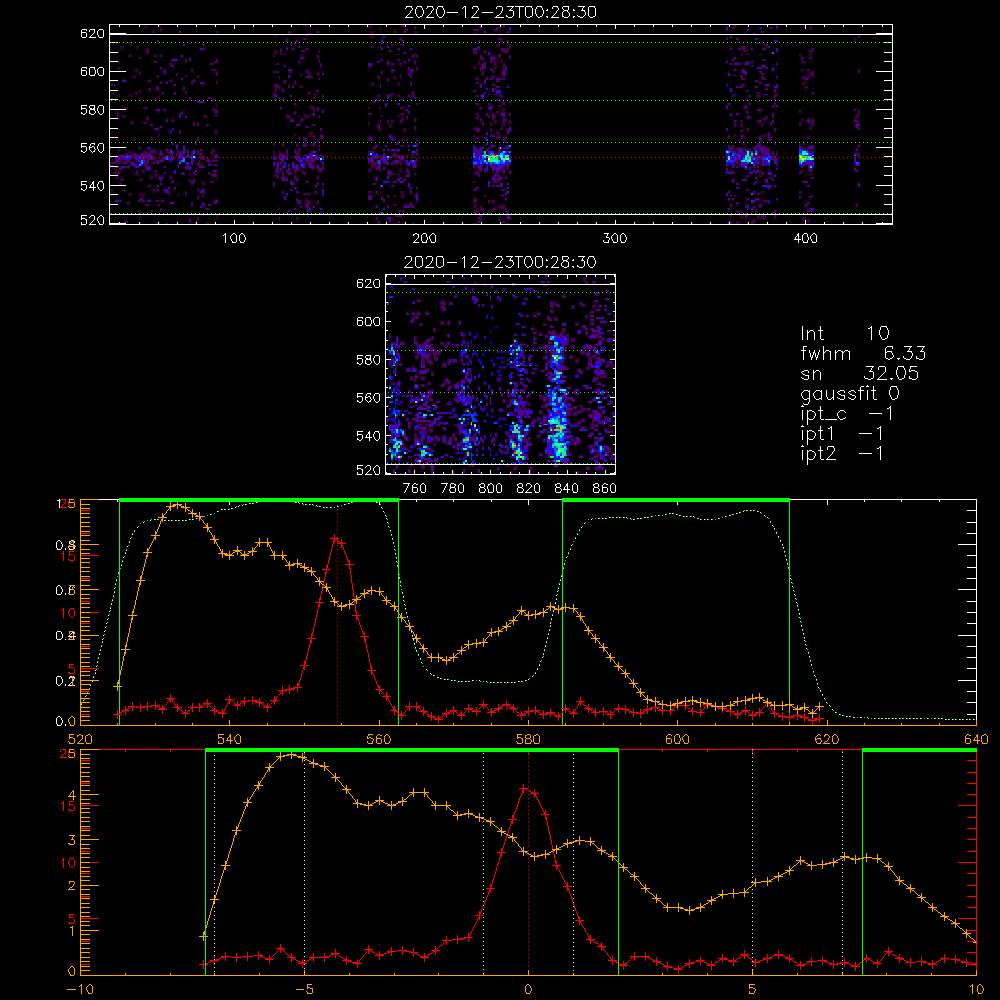Click the 520 x-axis label of third plot
The image size is (1000, 1000).
point(80,740)
